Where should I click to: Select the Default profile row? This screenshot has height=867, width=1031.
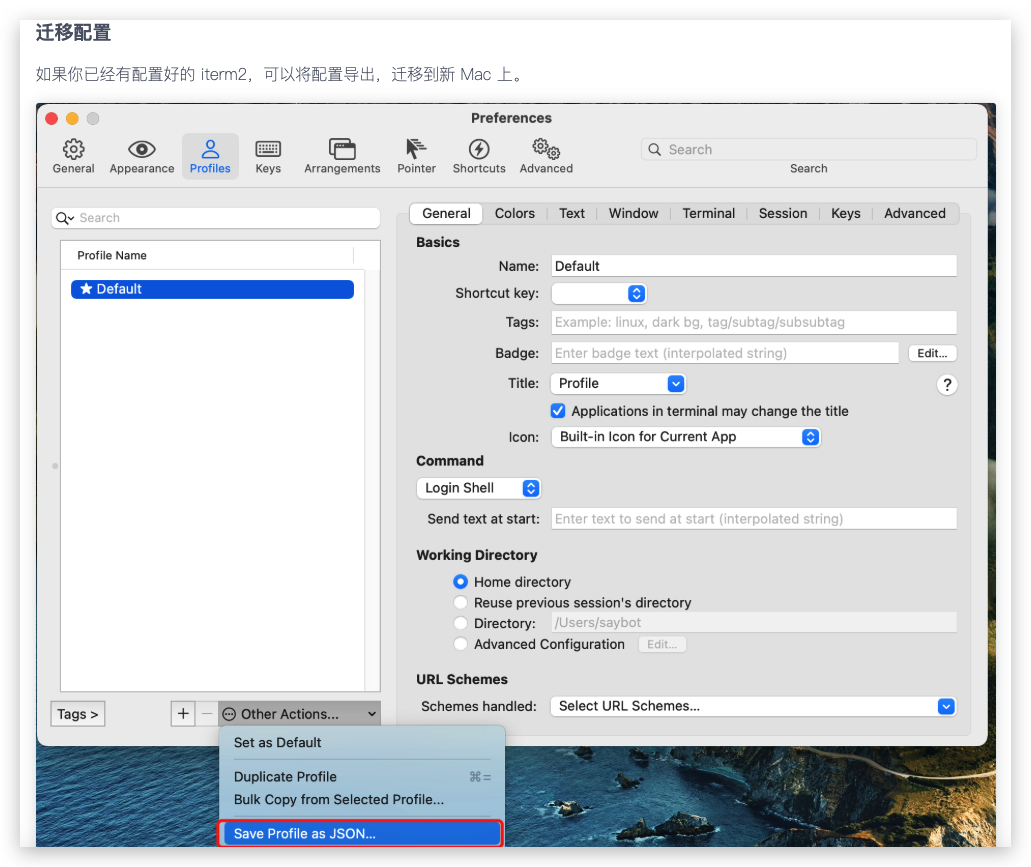212,289
